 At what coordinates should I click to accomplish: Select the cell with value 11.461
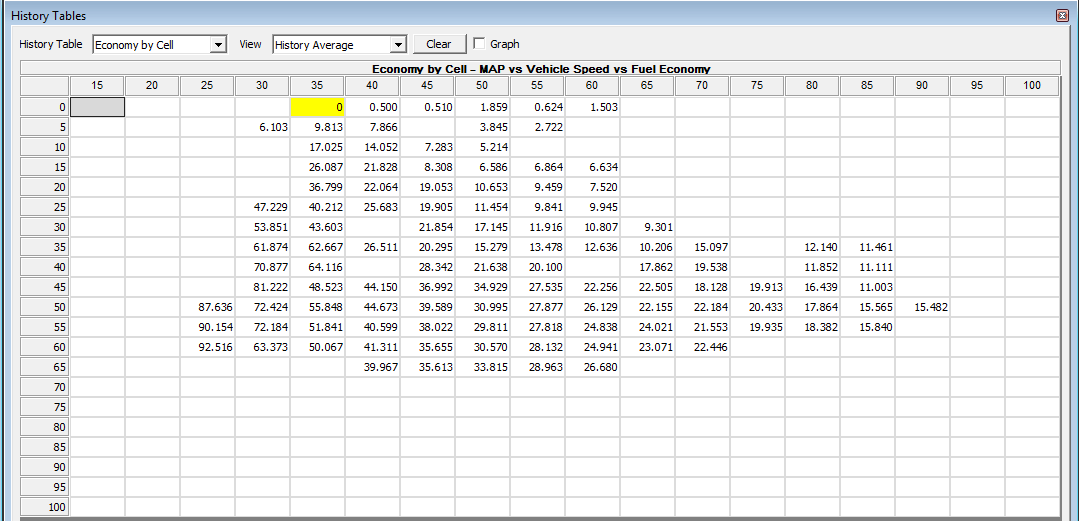[x=867, y=247]
